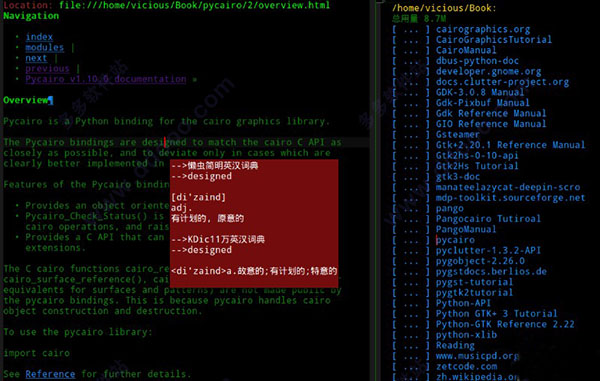Open Reading directory entry
Viewport: 600px width, 381px height.
(455, 345)
